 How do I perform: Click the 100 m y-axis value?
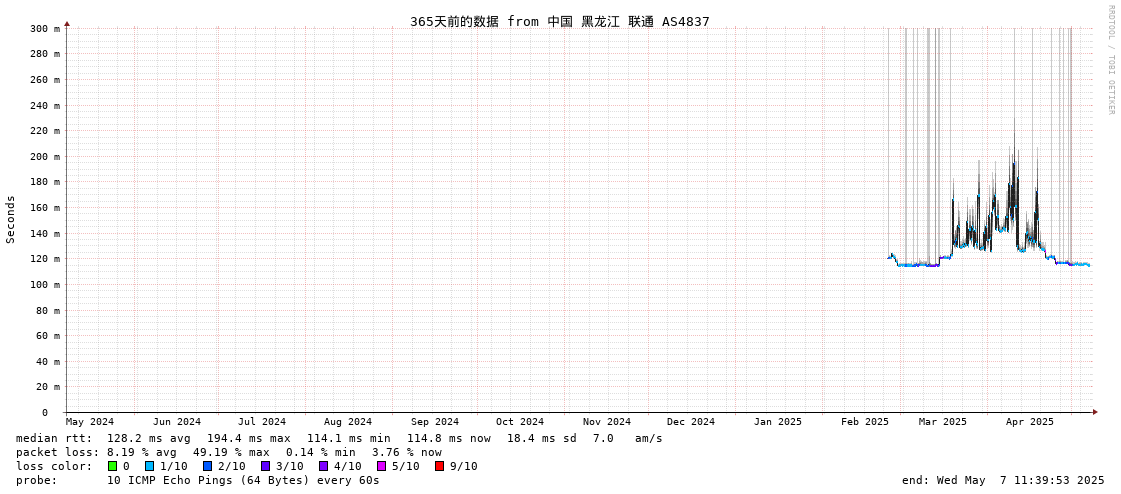point(45,285)
